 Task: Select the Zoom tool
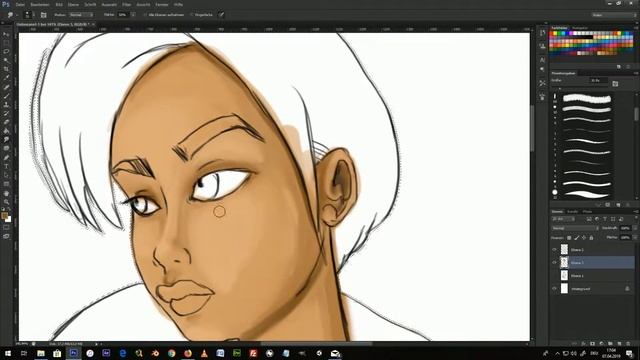[x=6, y=202]
